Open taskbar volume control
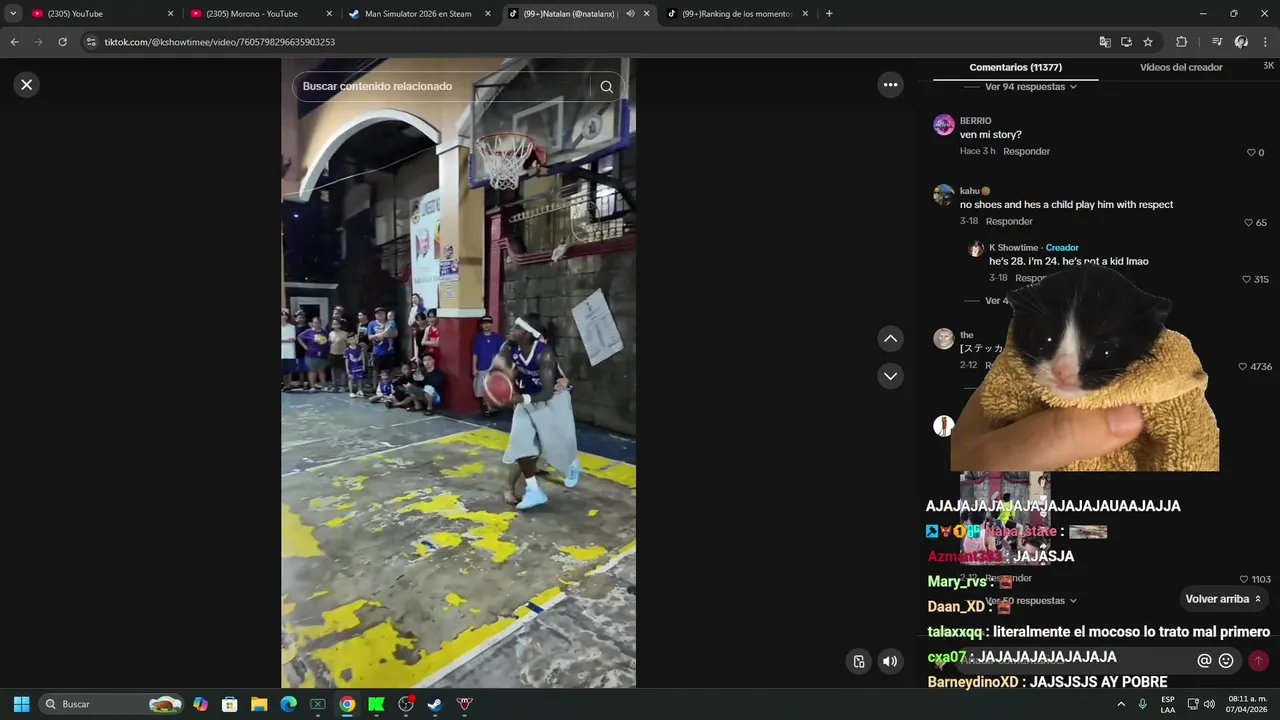The image size is (1280, 720). click(x=1209, y=704)
